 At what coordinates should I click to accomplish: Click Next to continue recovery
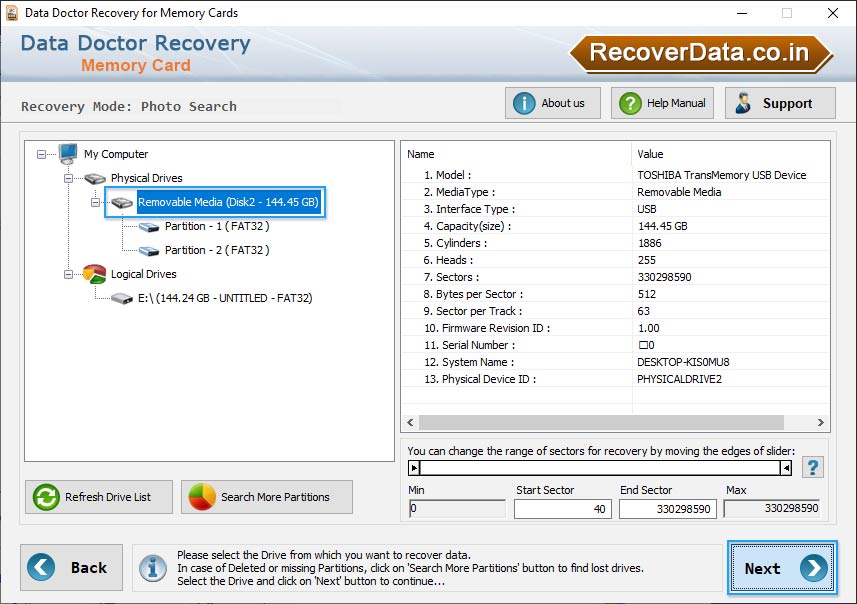click(782, 568)
